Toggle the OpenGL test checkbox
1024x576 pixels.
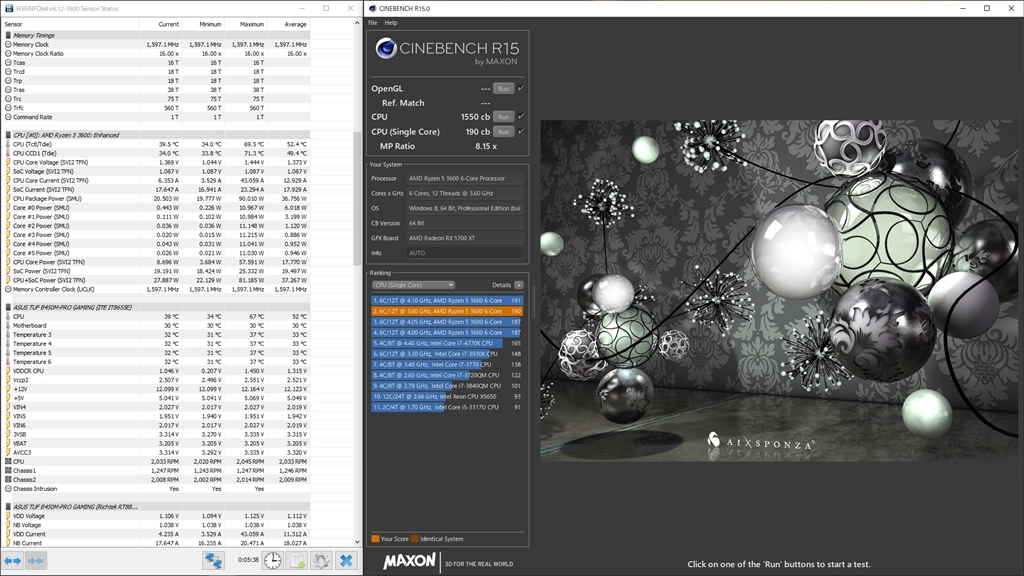point(521,88)
